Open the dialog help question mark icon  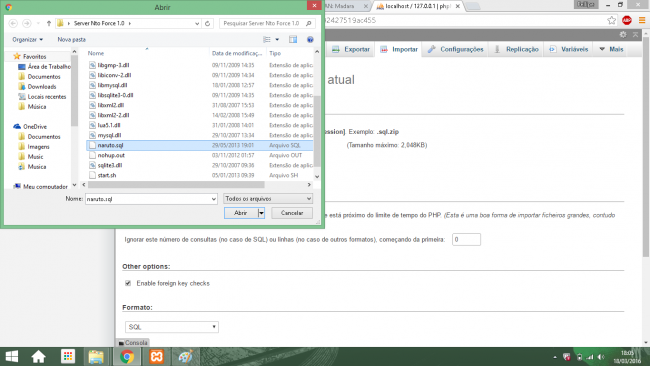pos(310,39)
